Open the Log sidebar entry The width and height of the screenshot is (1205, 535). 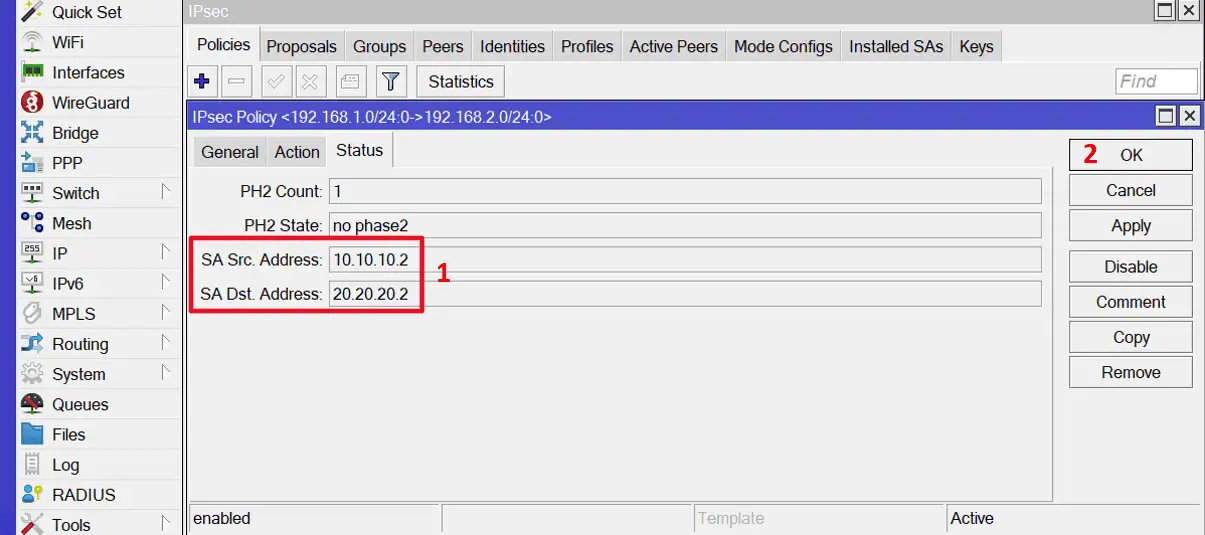(65, 464)
